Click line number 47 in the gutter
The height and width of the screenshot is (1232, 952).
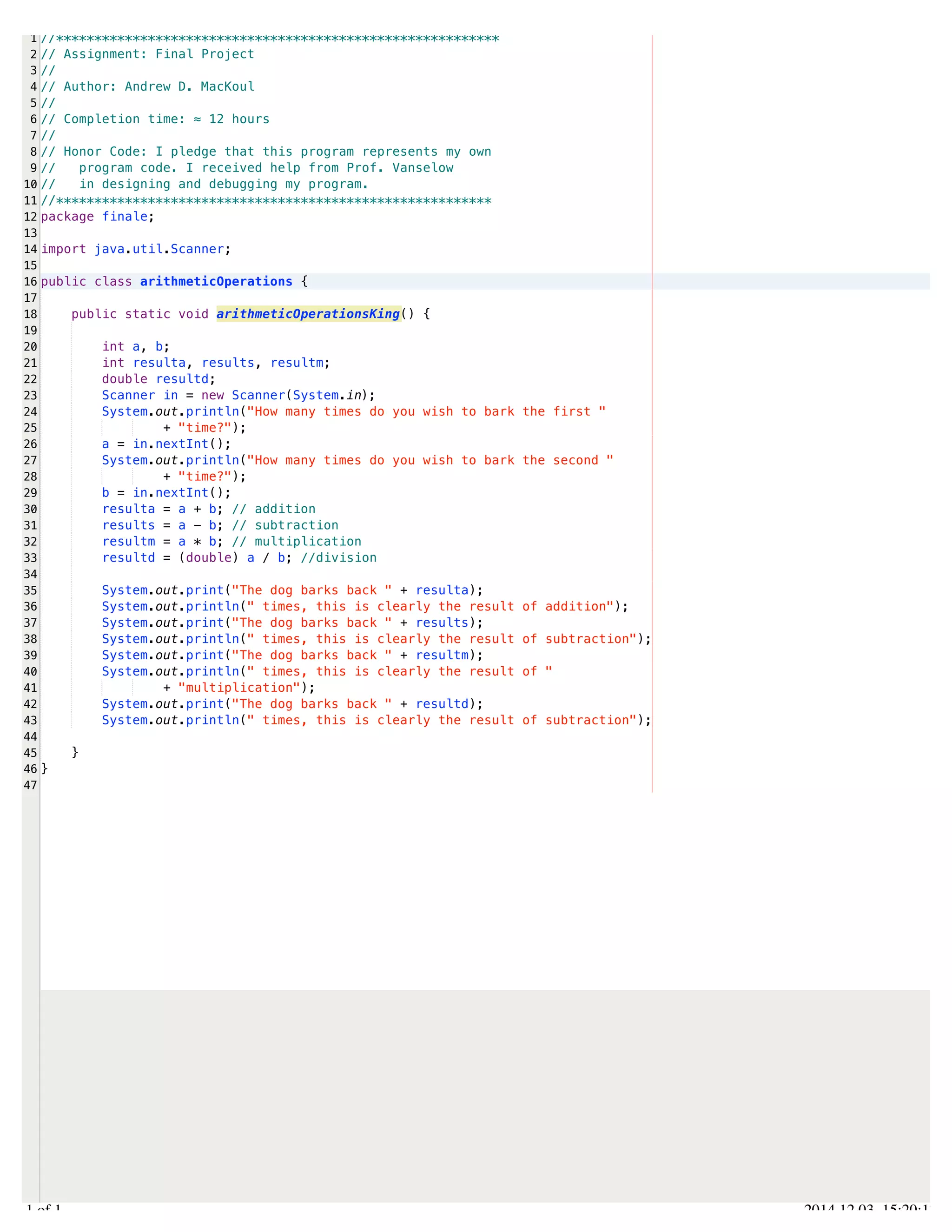point(31,785)
